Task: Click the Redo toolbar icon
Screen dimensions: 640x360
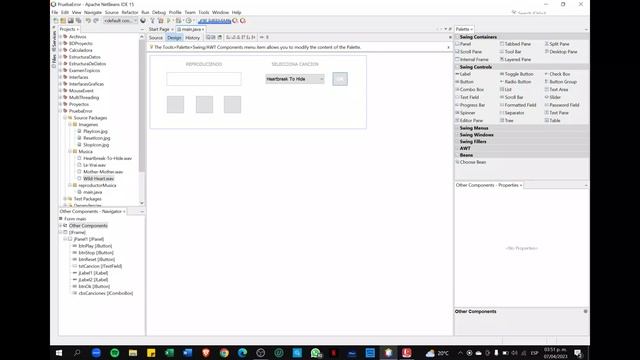Action: 96,21
